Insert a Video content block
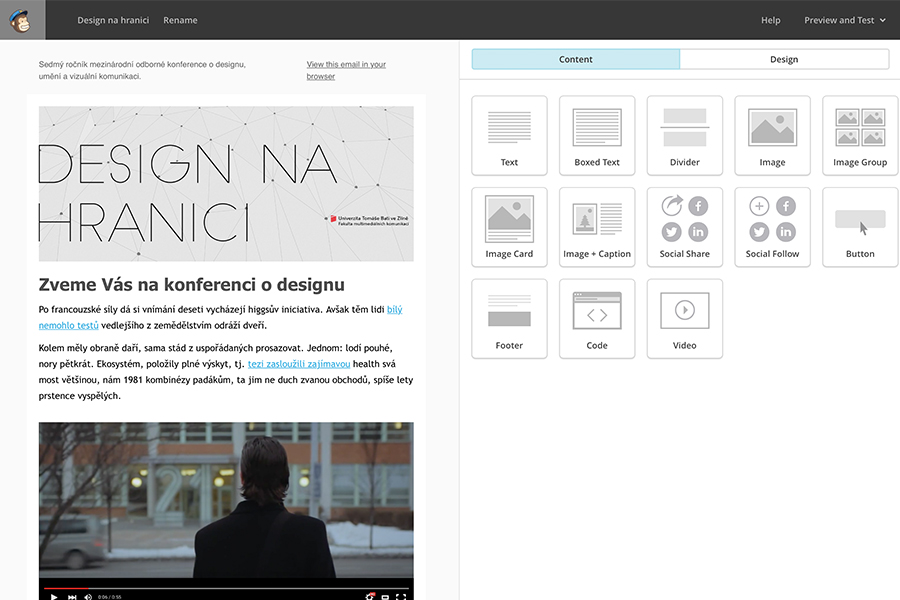This screenshot has height=600, width=900. [685, 318]
